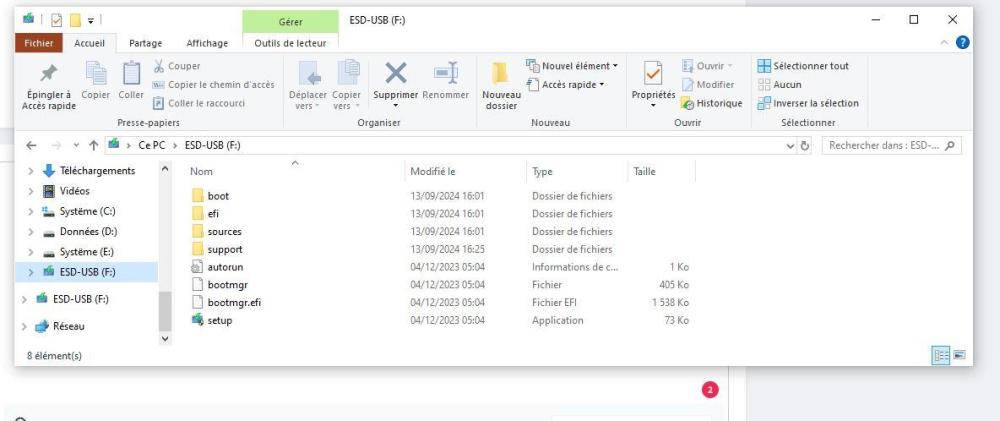
Task: Go up one folder level
Action: click(x=93, y=145)
